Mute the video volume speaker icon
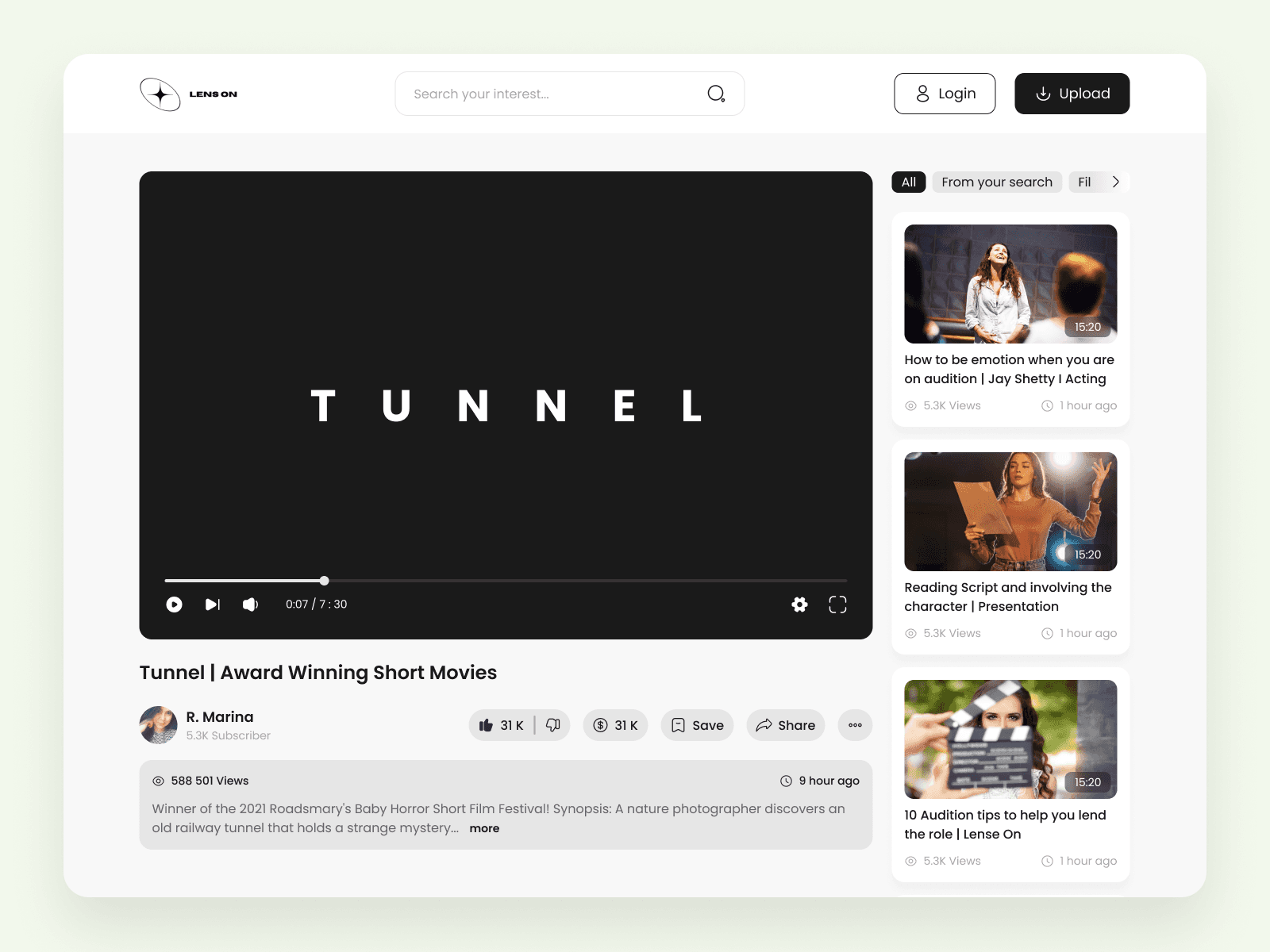Viewport: 1270px width, 952px height. (251, 605)
